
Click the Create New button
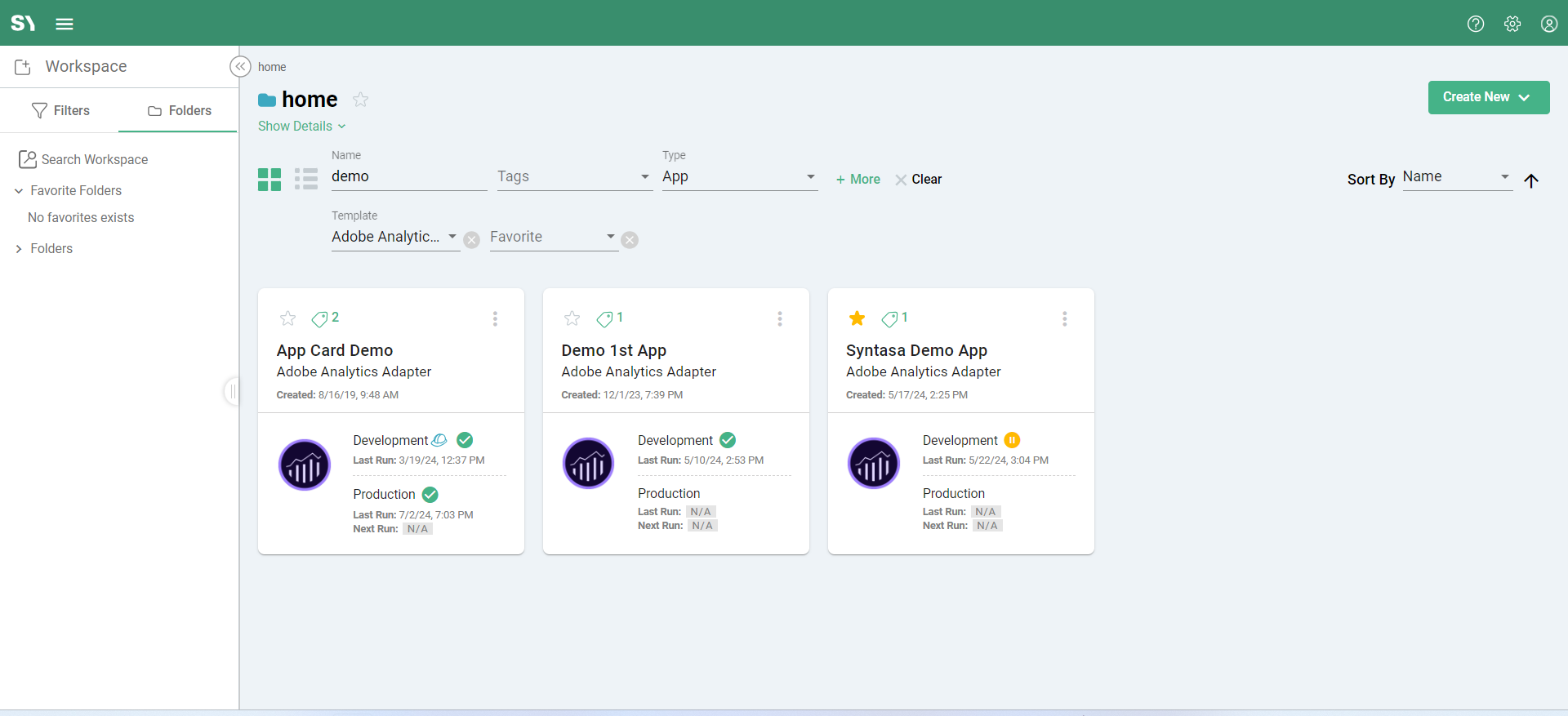(x=1487, y=97)
